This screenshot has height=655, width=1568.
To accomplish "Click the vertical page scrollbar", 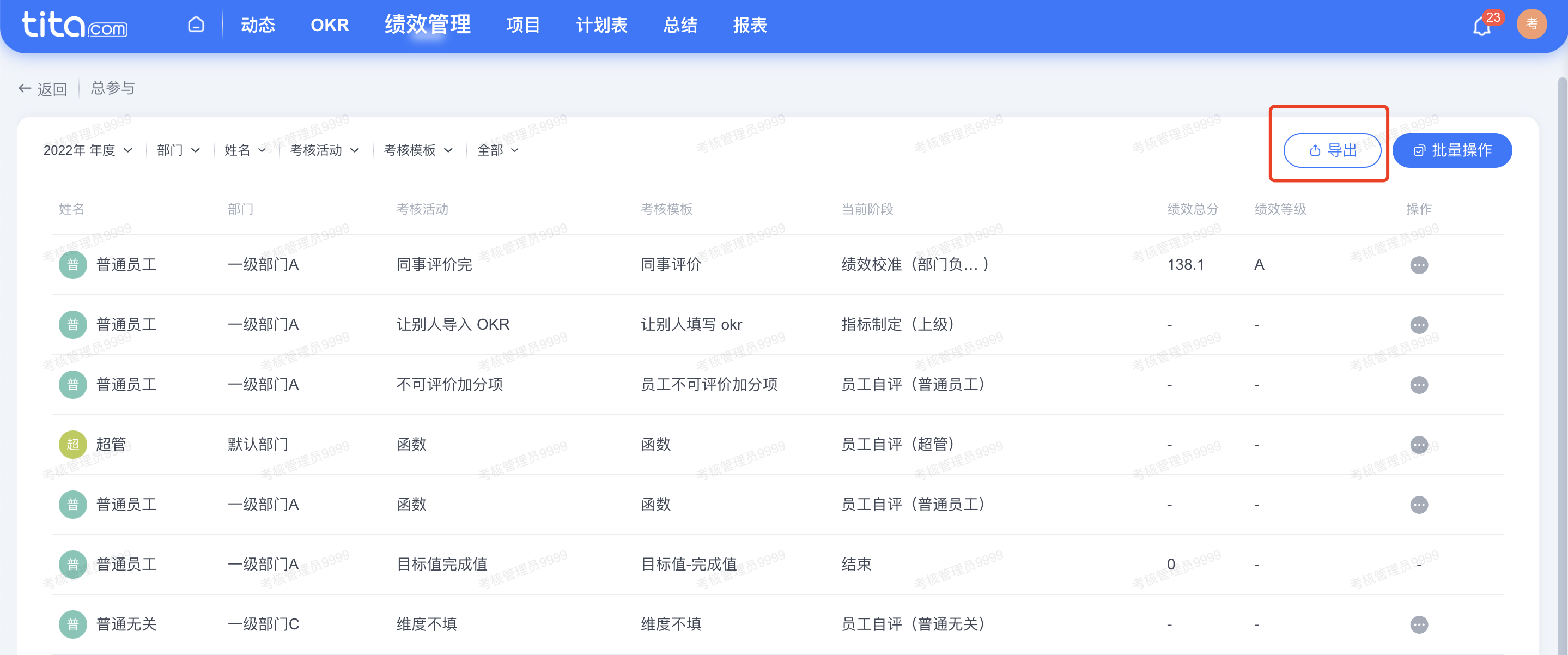I will [1563, 365].
